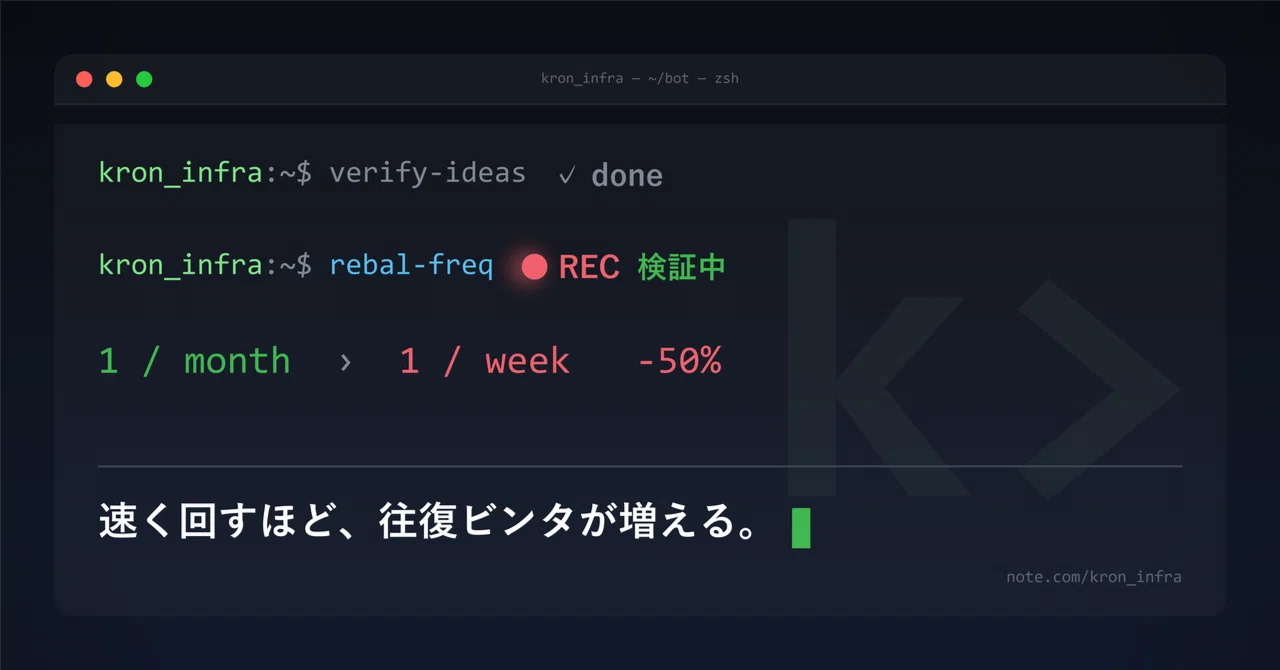Click the green block cursor
This screenshot has height=670, width=1280.
(801, 528)
